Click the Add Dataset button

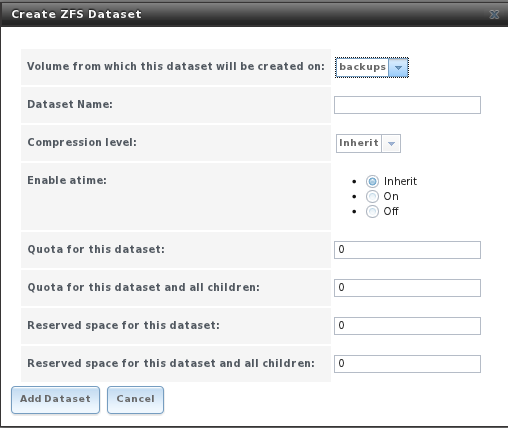55,400
